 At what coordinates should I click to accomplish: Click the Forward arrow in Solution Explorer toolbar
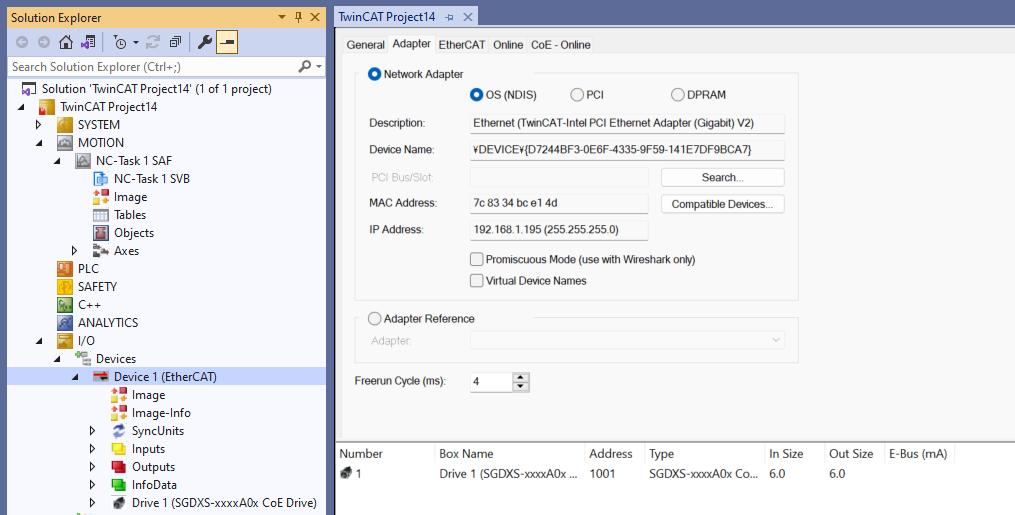[43, 42]
